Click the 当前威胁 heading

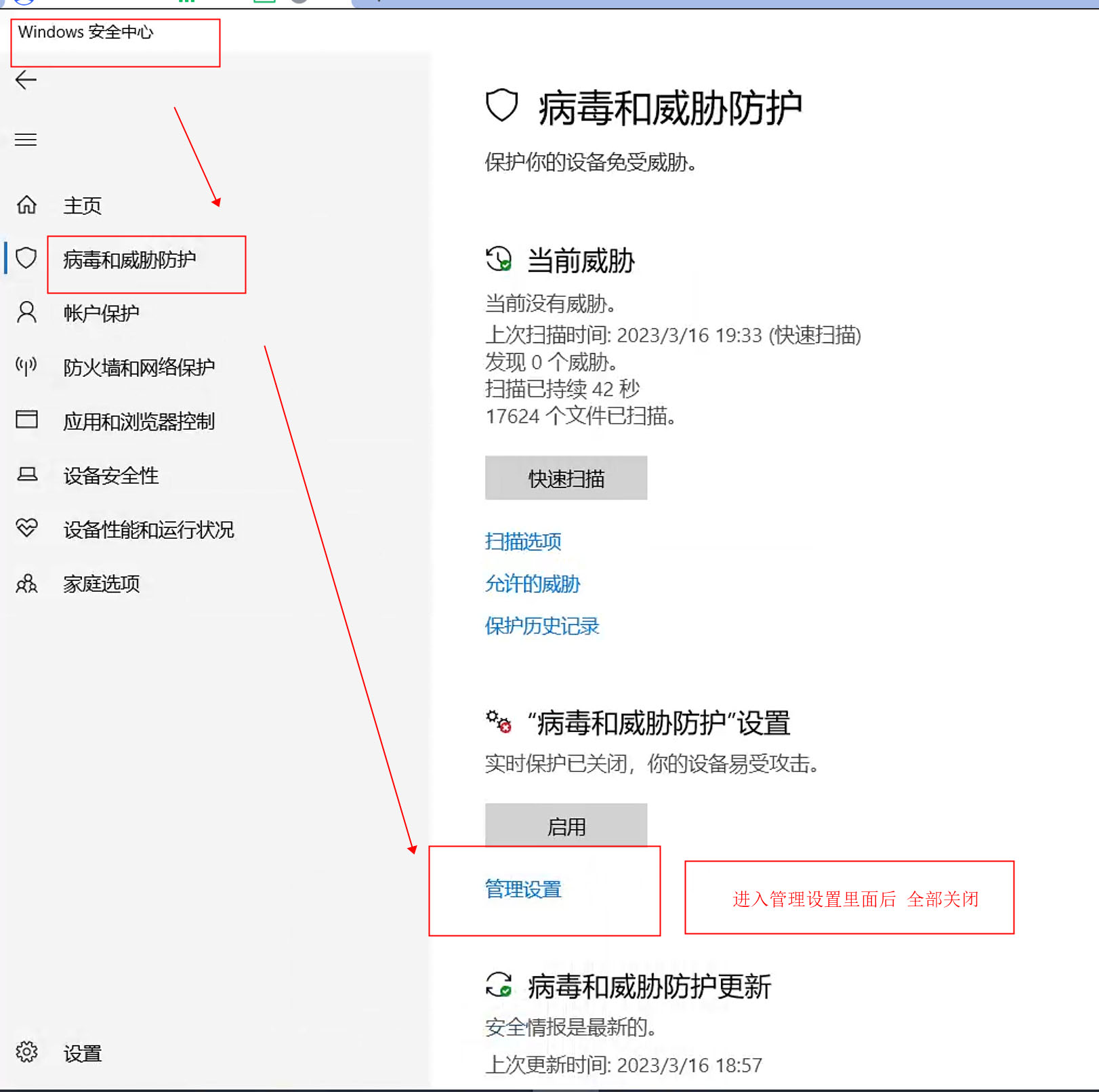581,261
